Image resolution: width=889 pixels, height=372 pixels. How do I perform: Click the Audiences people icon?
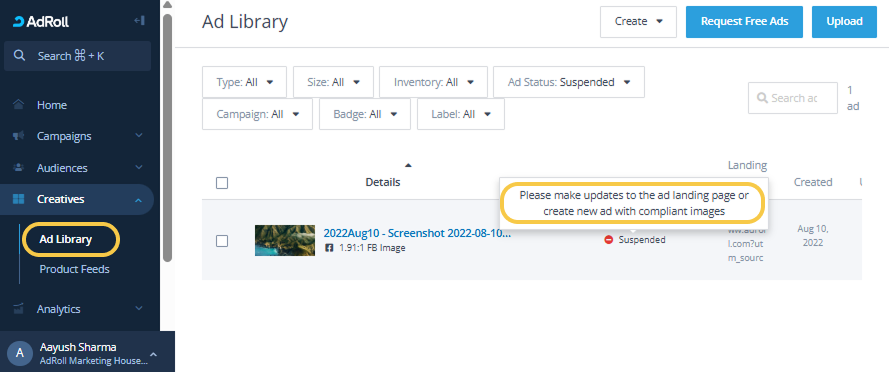click(19, 168)
